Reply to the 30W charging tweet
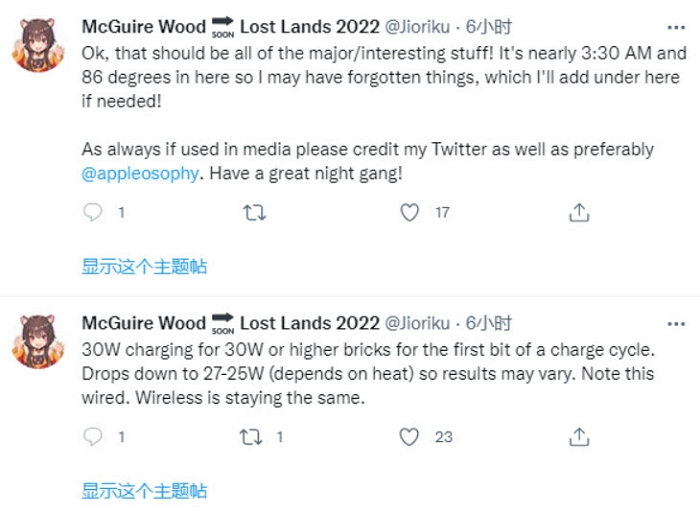Screen dimensions: 700x513 coord(93,436)
